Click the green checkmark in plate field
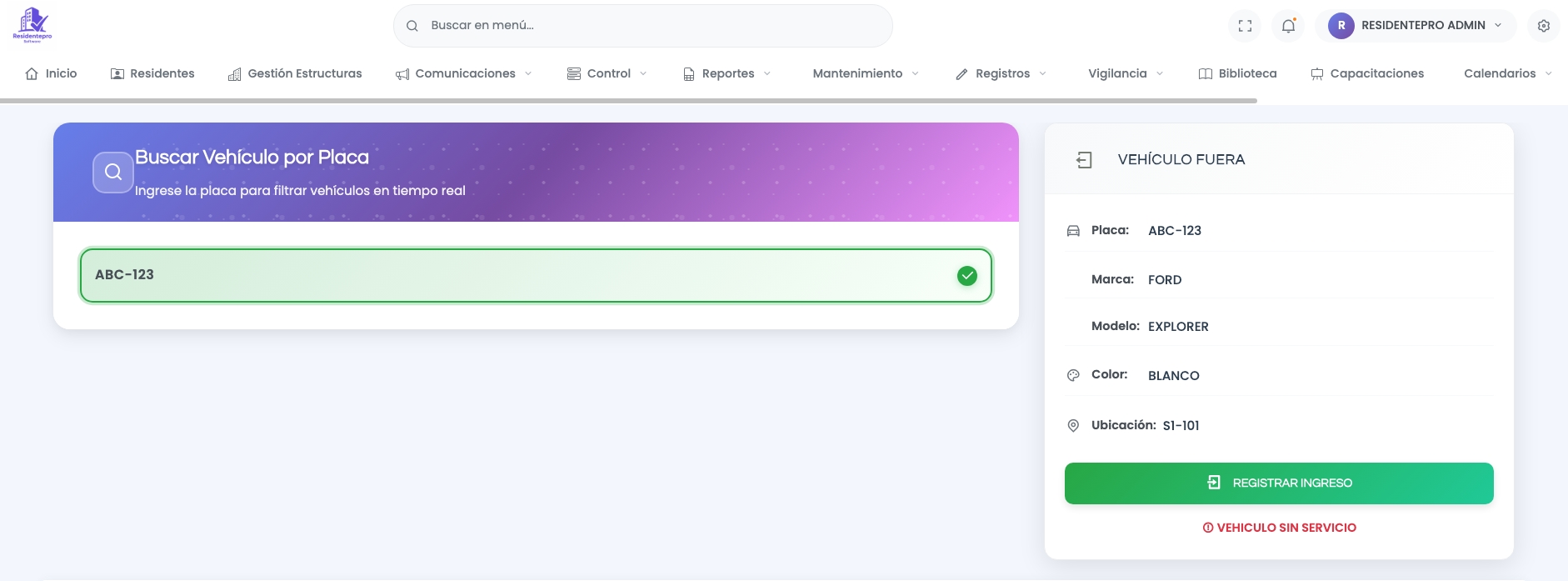This screenshot has height=581, width=1568. point(966,276)
